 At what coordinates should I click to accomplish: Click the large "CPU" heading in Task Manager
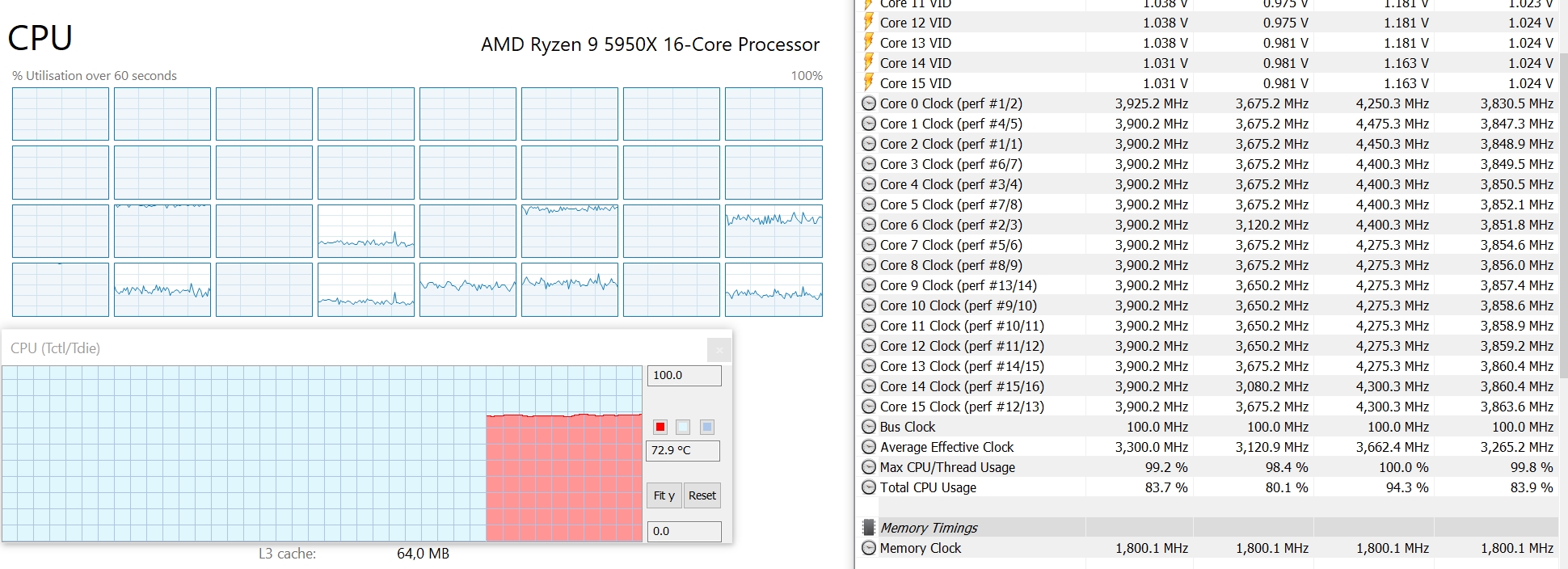(x=40, y=38)
